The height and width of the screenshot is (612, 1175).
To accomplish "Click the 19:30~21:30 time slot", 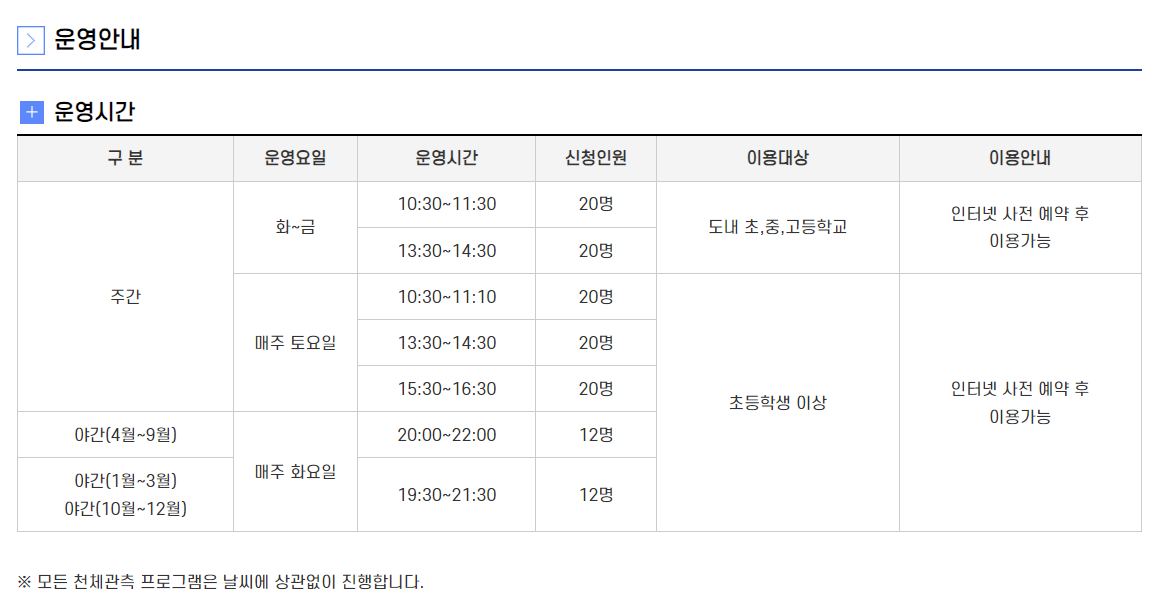I will 447,494.
